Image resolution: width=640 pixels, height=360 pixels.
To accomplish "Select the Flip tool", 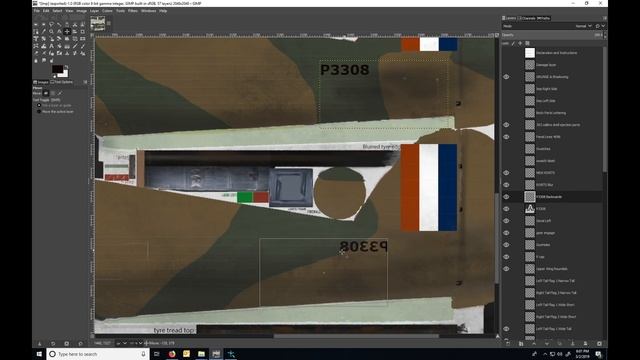I will 82,39.
